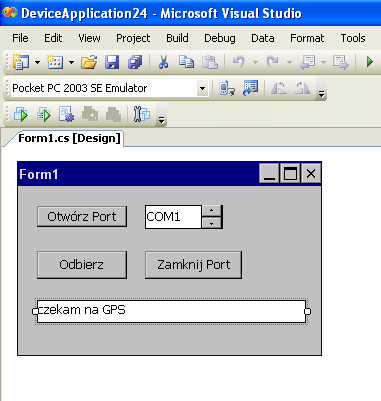Open the Navigate Backward dropdown arrow
This screenshot has height=401, width=381.
coord(323,62)
